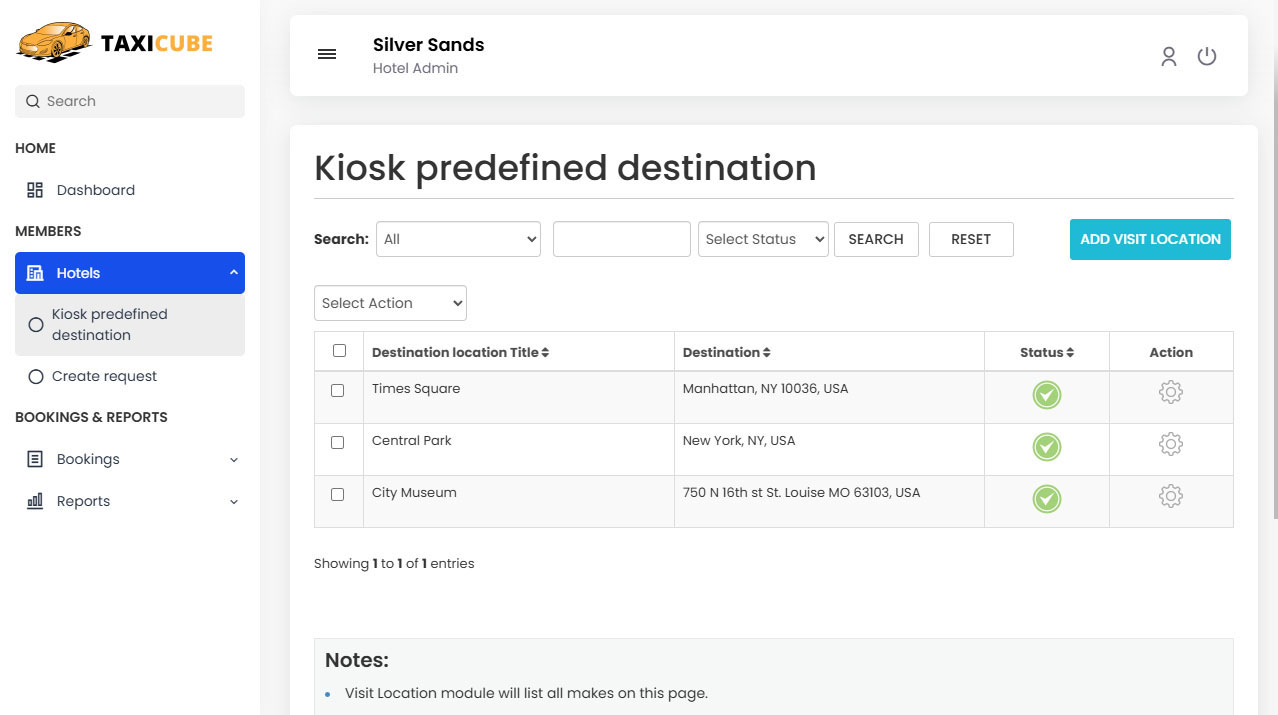
Task: Click green status icon for Times Square
Action: click(1046, 395)
